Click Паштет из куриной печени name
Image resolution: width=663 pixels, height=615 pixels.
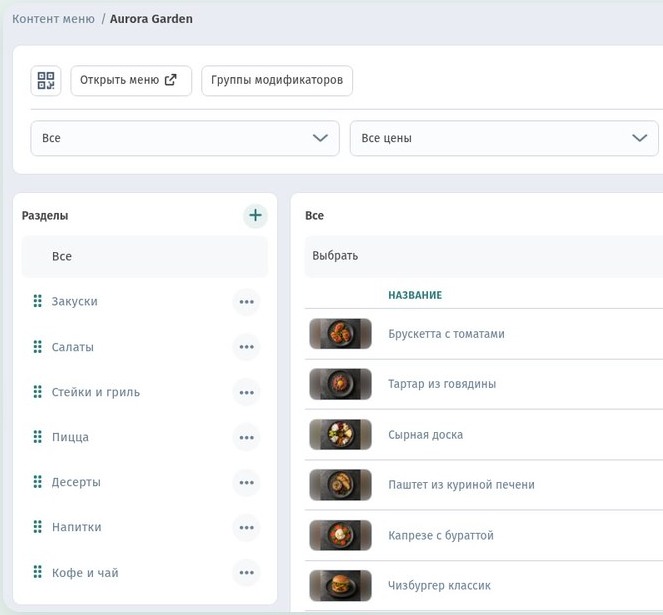coord(461,485)
